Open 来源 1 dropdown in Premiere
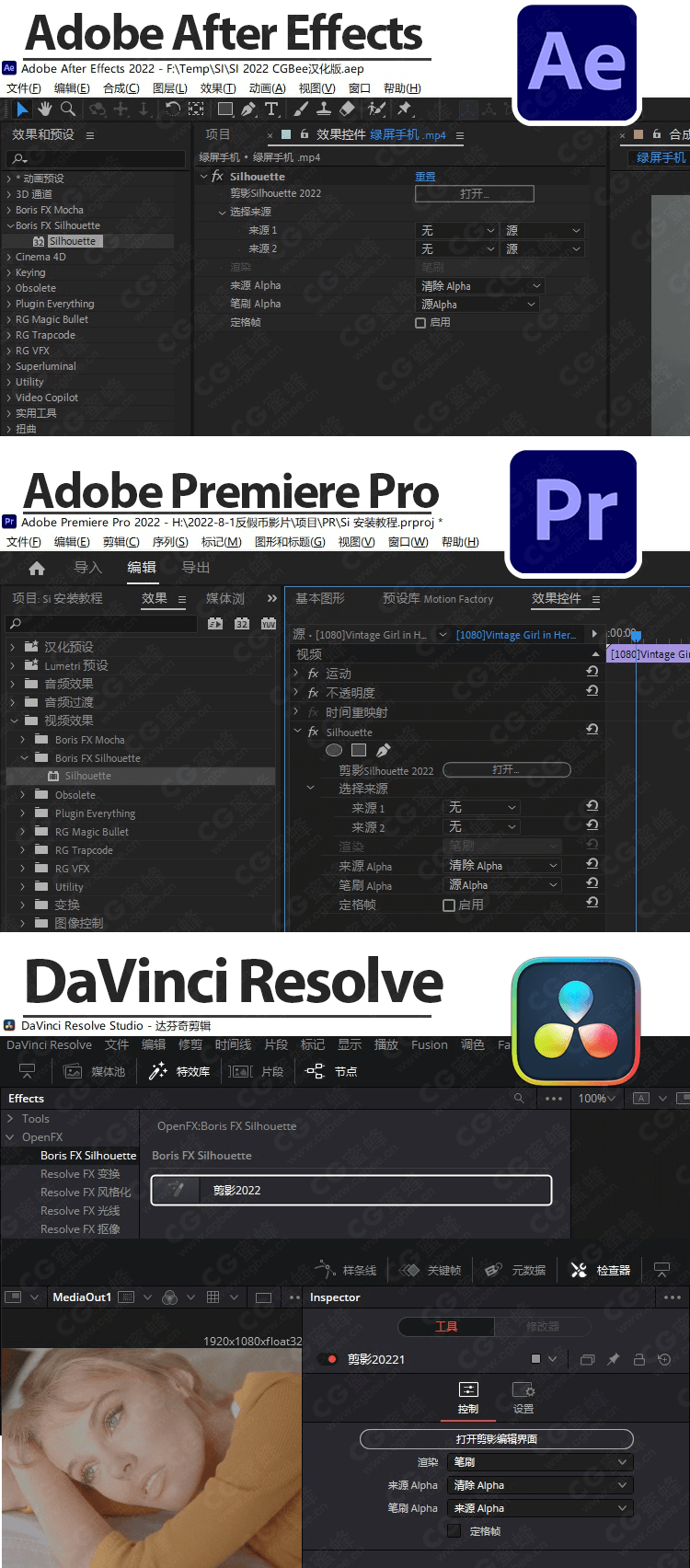The image size is (690, 1568). [482, 807]
